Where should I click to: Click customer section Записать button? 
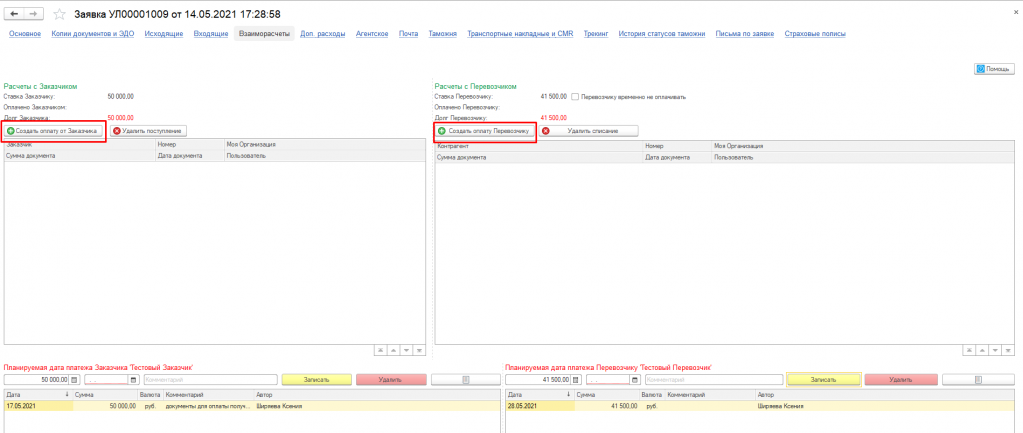316,380
